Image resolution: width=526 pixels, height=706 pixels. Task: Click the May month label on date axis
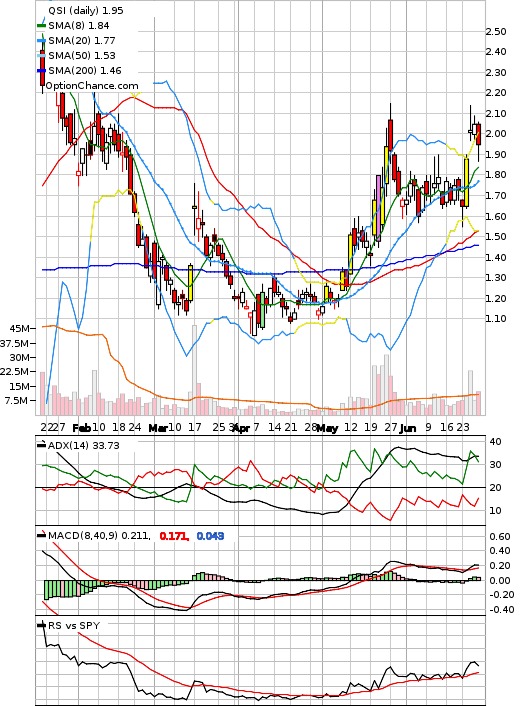click(x=327, y=428)
